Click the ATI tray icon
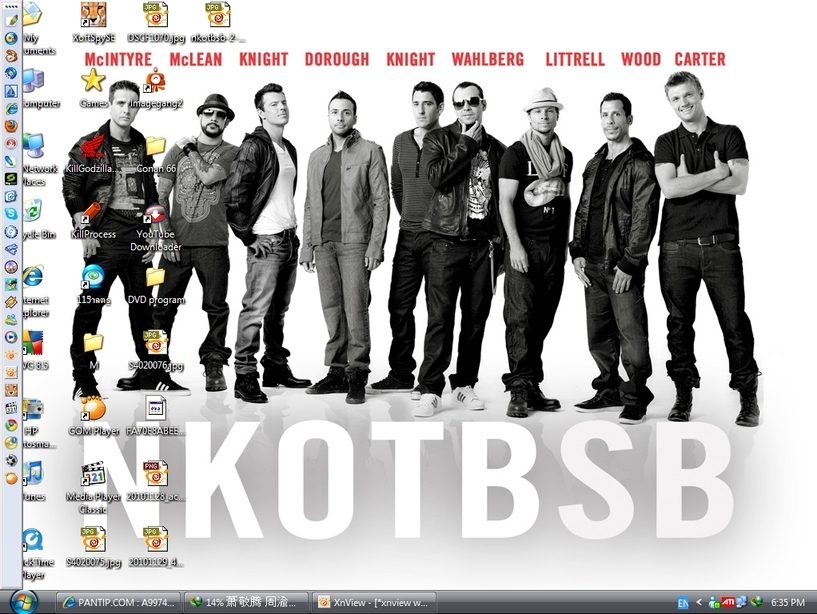 coord(728,602)
